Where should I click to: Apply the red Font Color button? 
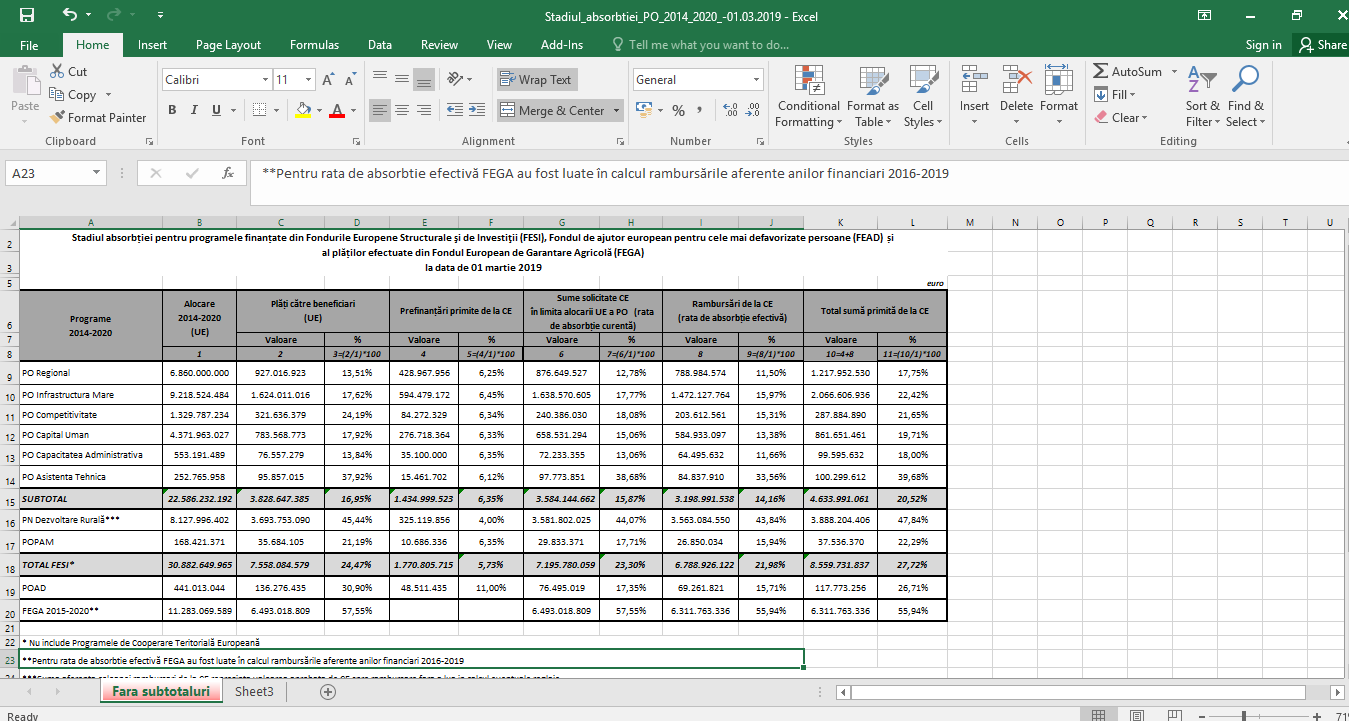[338, 110]
